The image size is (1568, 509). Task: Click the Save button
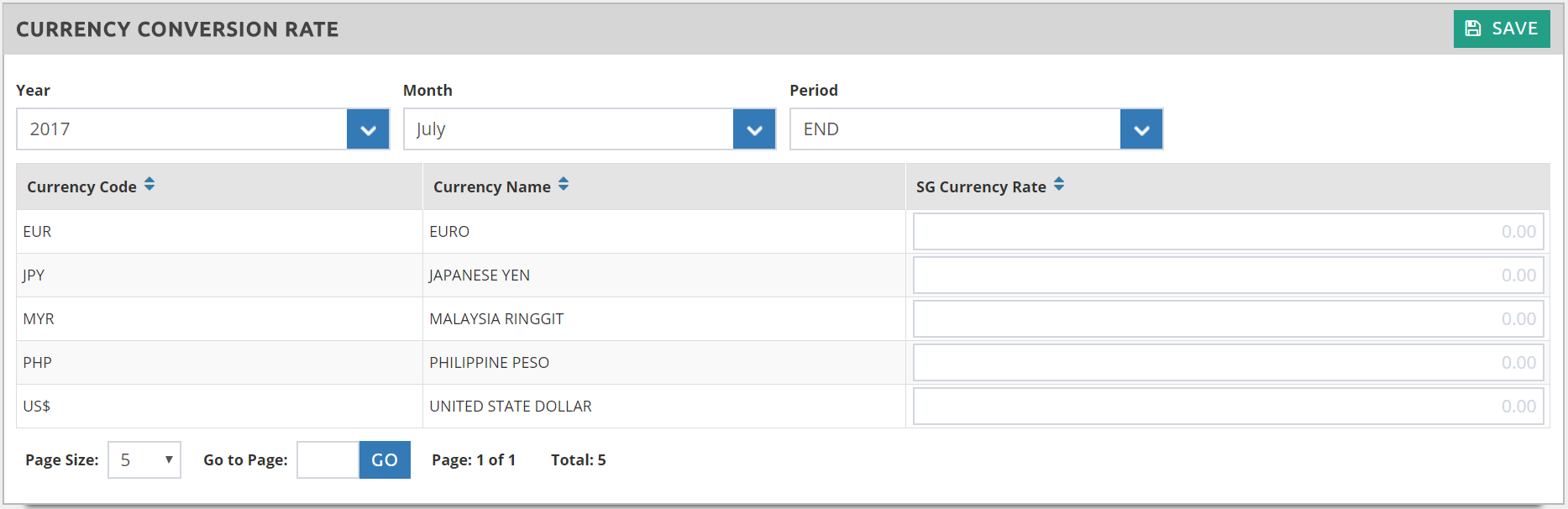[x=1501, y=29]
